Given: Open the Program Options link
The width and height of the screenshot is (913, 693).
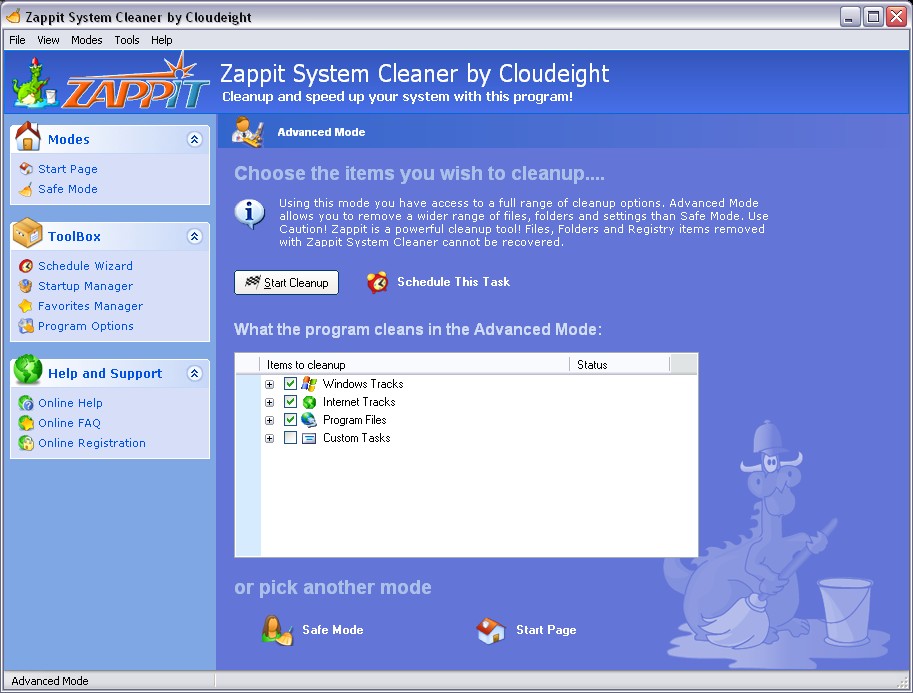Looking at the screenshot, I should click(86, 326).
